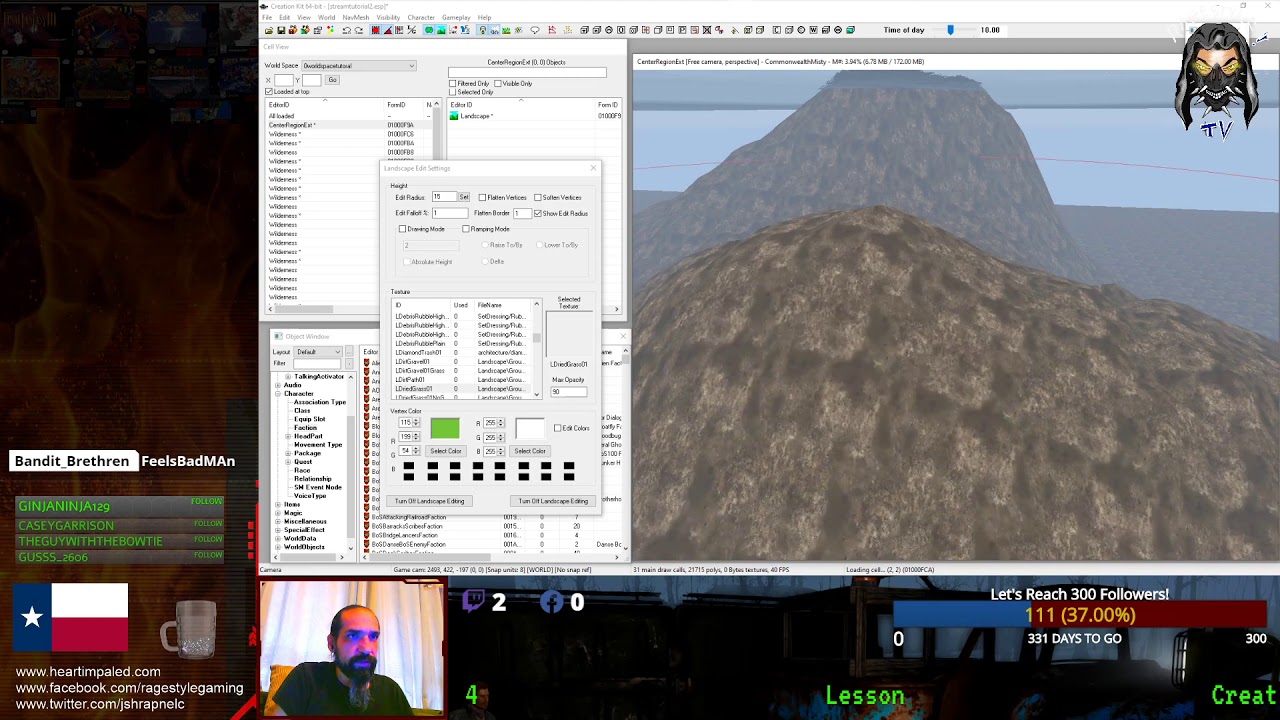
Task: Open the NavMesh menu
Action: coord(355,18)
